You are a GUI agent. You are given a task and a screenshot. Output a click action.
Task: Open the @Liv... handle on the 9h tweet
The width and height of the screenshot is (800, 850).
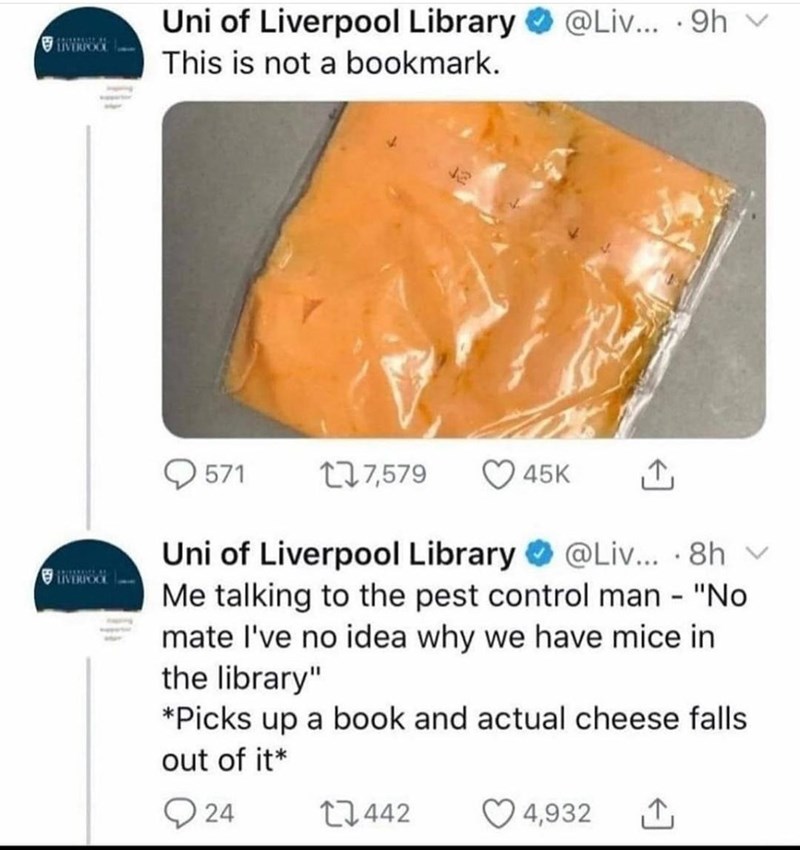tap(612, 23)
